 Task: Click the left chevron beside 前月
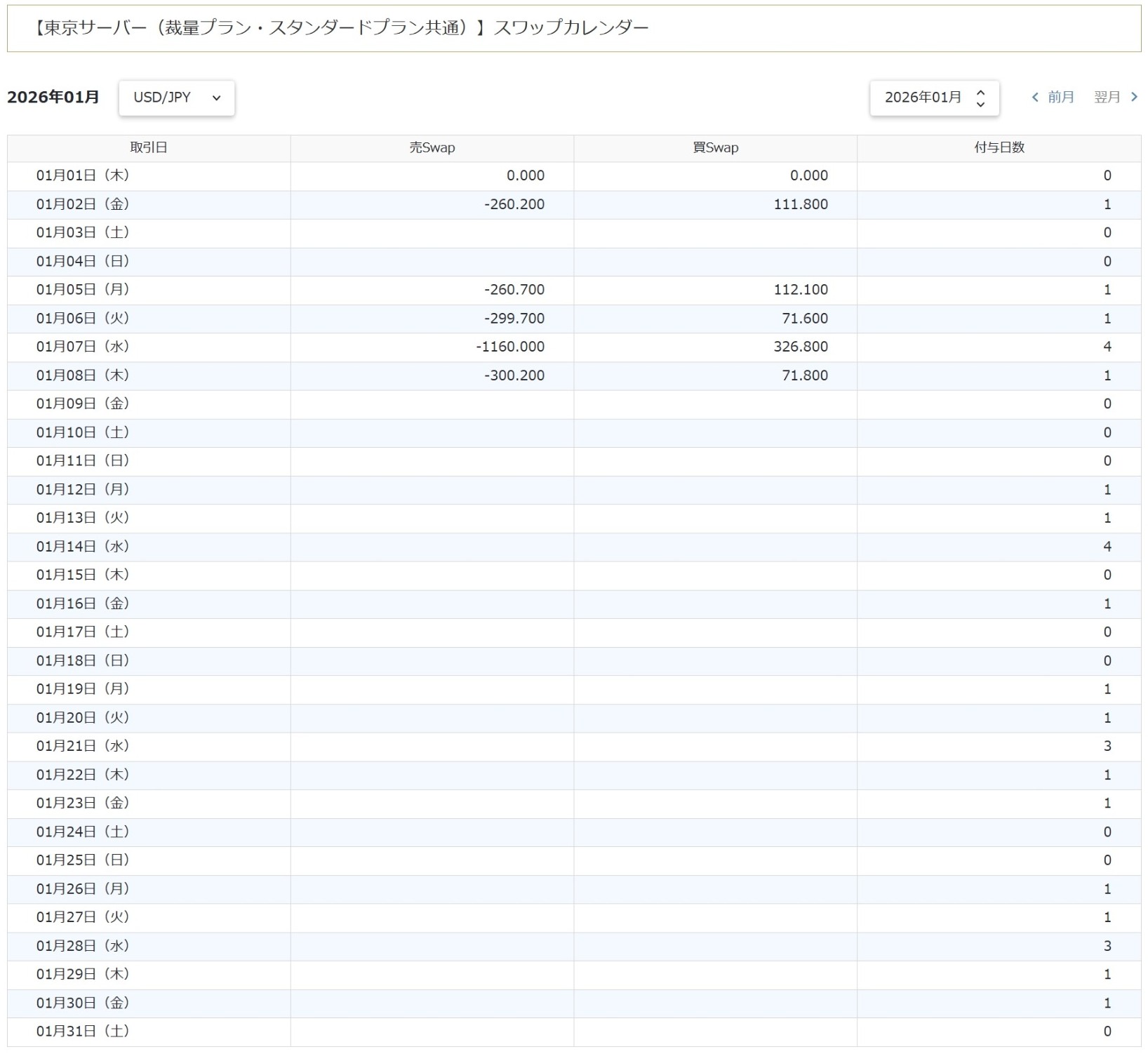1035,98
